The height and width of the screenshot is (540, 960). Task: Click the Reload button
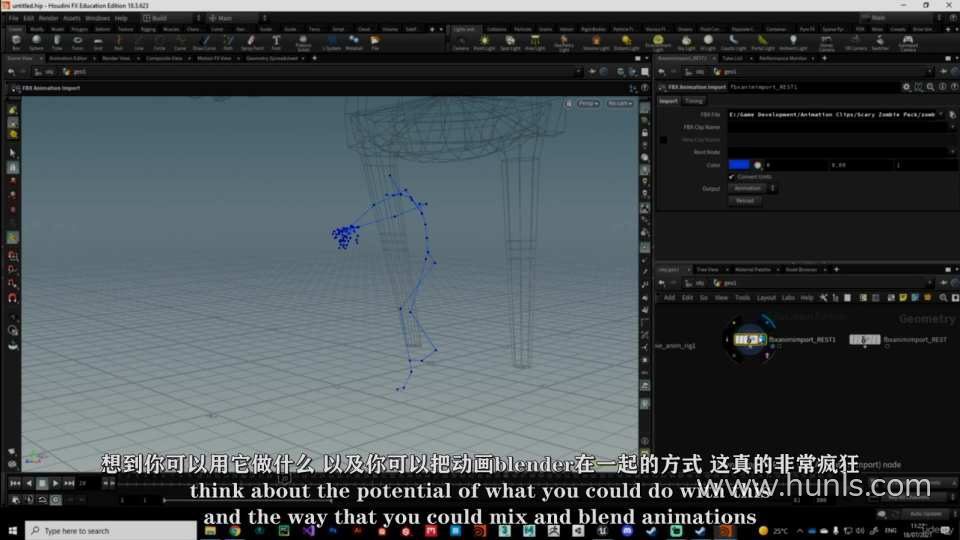point(744,201)
